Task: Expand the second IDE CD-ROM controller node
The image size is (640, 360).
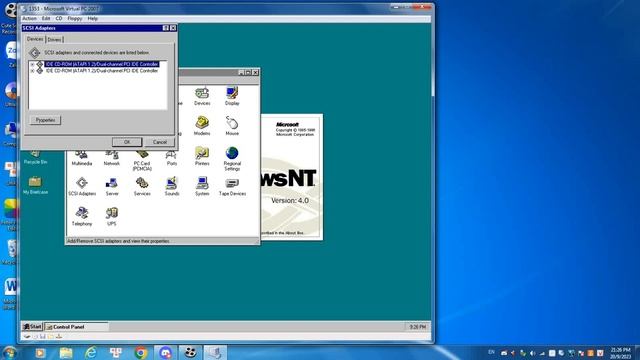Action: coord(32,71)
